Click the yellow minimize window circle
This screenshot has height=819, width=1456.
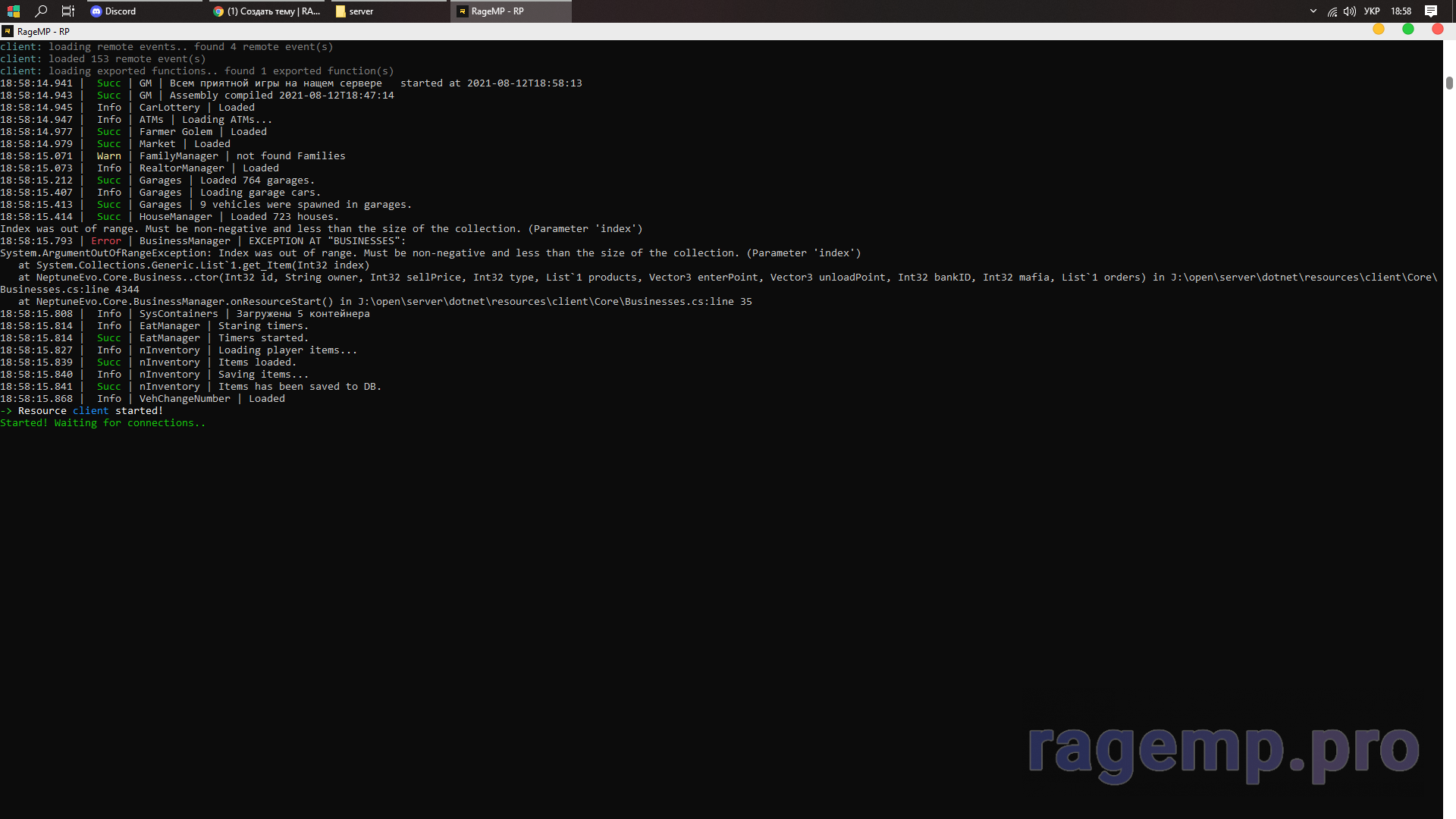click(1379, 30)
